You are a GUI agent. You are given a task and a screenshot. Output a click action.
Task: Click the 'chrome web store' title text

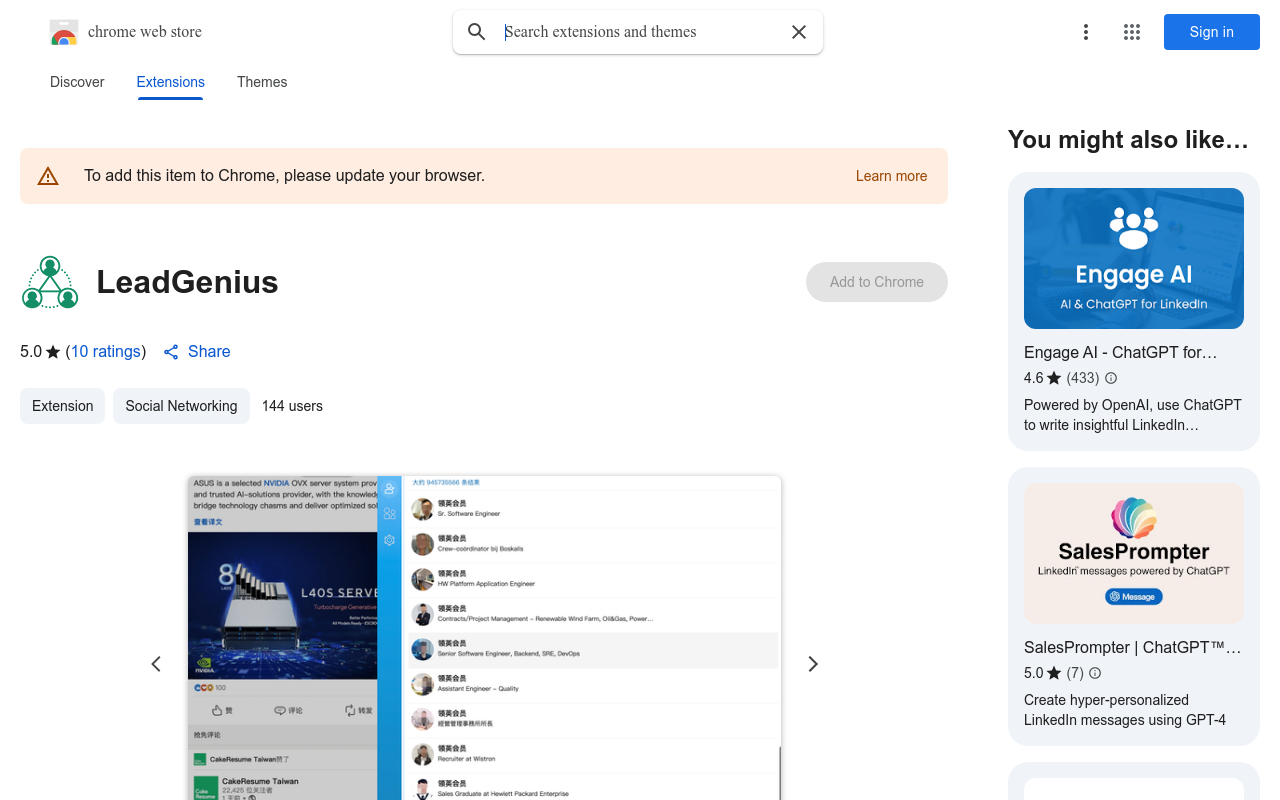pos(145,32)
